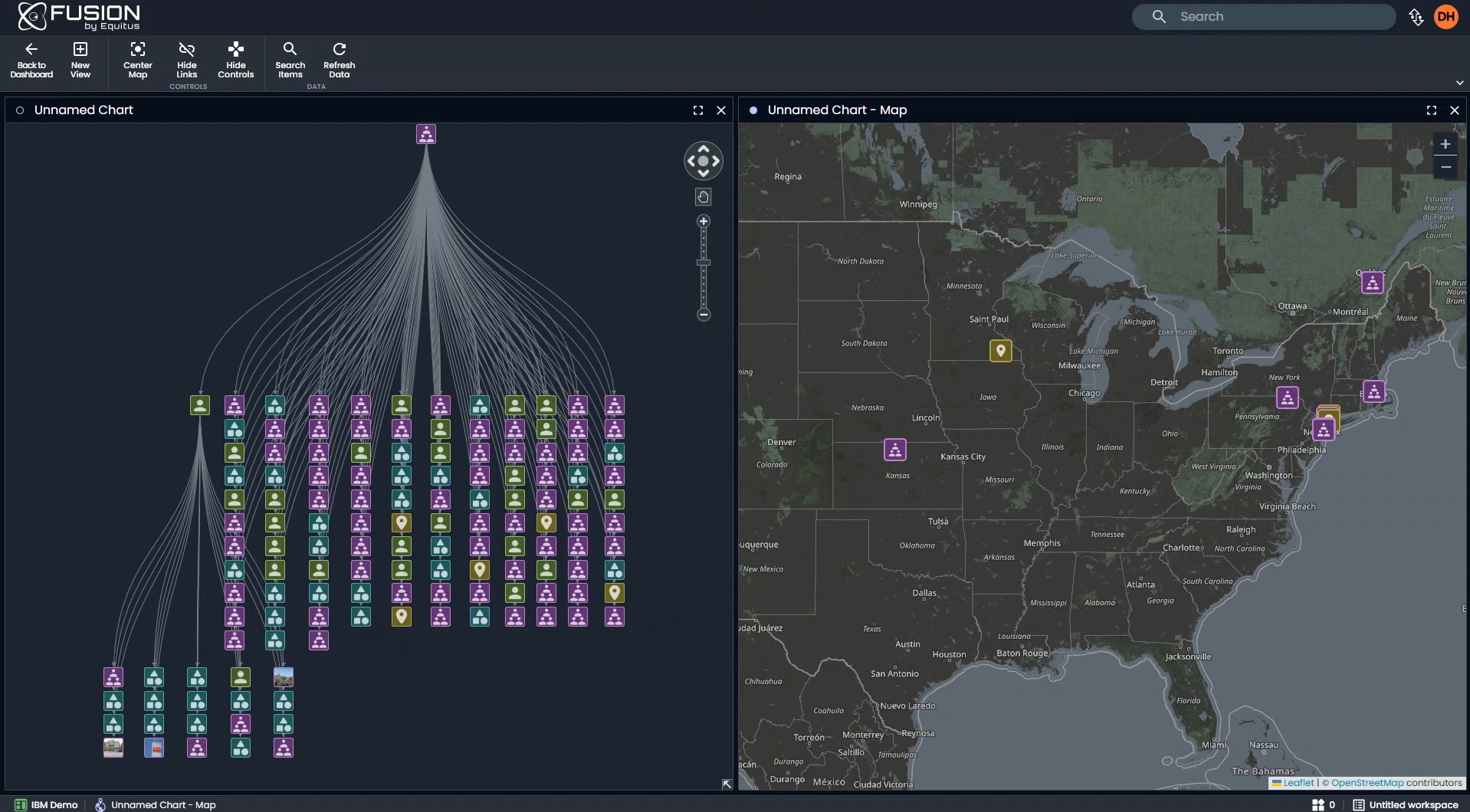Enable the hand pan mode on the chart

click(x=703, y=197)
